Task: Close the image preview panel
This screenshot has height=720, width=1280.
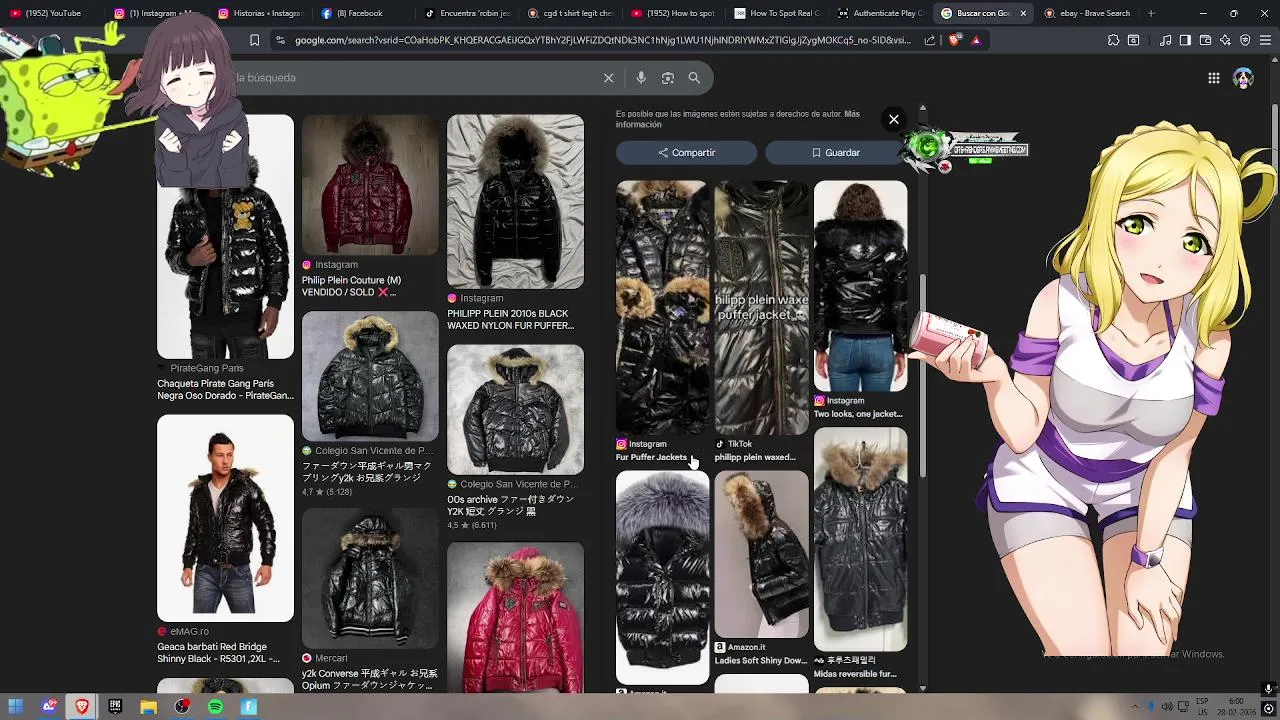Action: (894, 119)
